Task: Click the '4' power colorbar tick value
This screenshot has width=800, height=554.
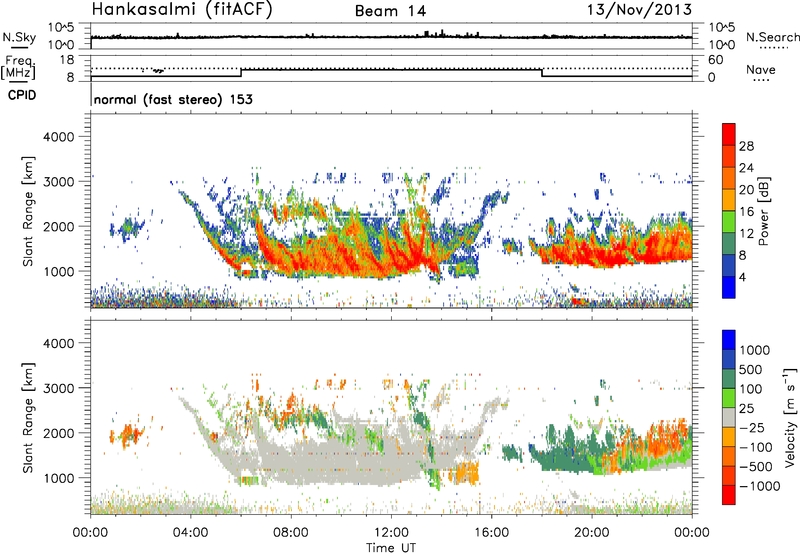Action: coord(742,277)
